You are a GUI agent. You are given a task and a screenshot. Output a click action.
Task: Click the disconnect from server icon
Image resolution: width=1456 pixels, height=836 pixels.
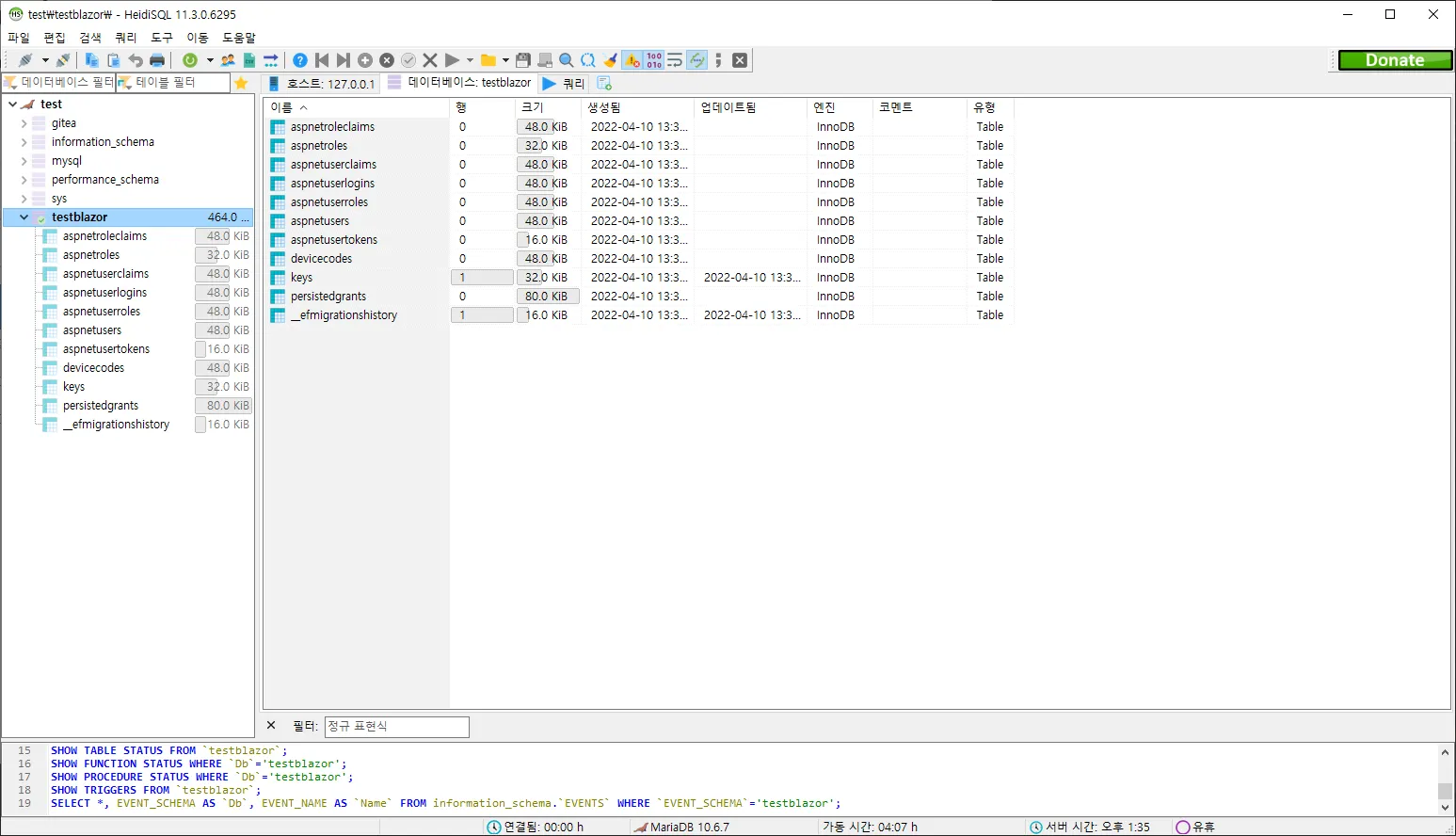(x=63, y=60)
